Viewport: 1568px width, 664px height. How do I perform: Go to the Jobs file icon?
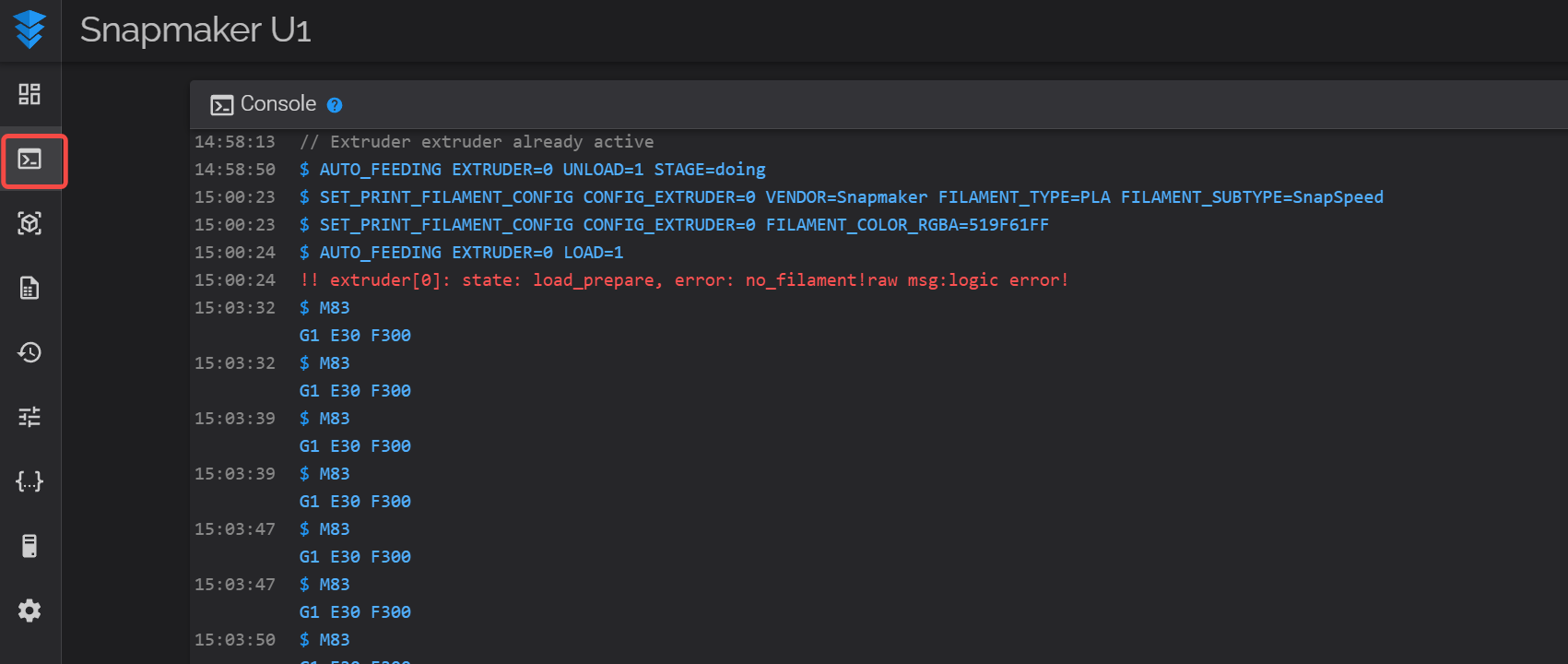[29, 289]
